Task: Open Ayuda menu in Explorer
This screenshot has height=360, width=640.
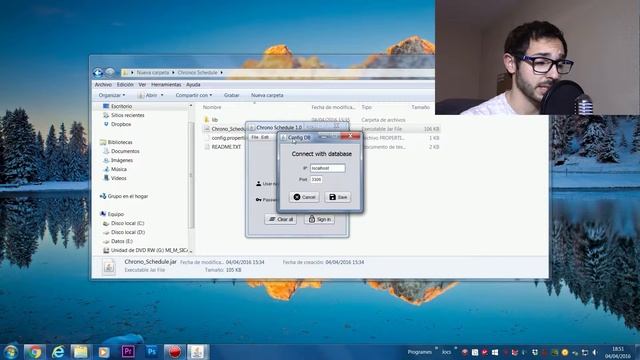Action: pyautogui.click(x=193, y=84)
